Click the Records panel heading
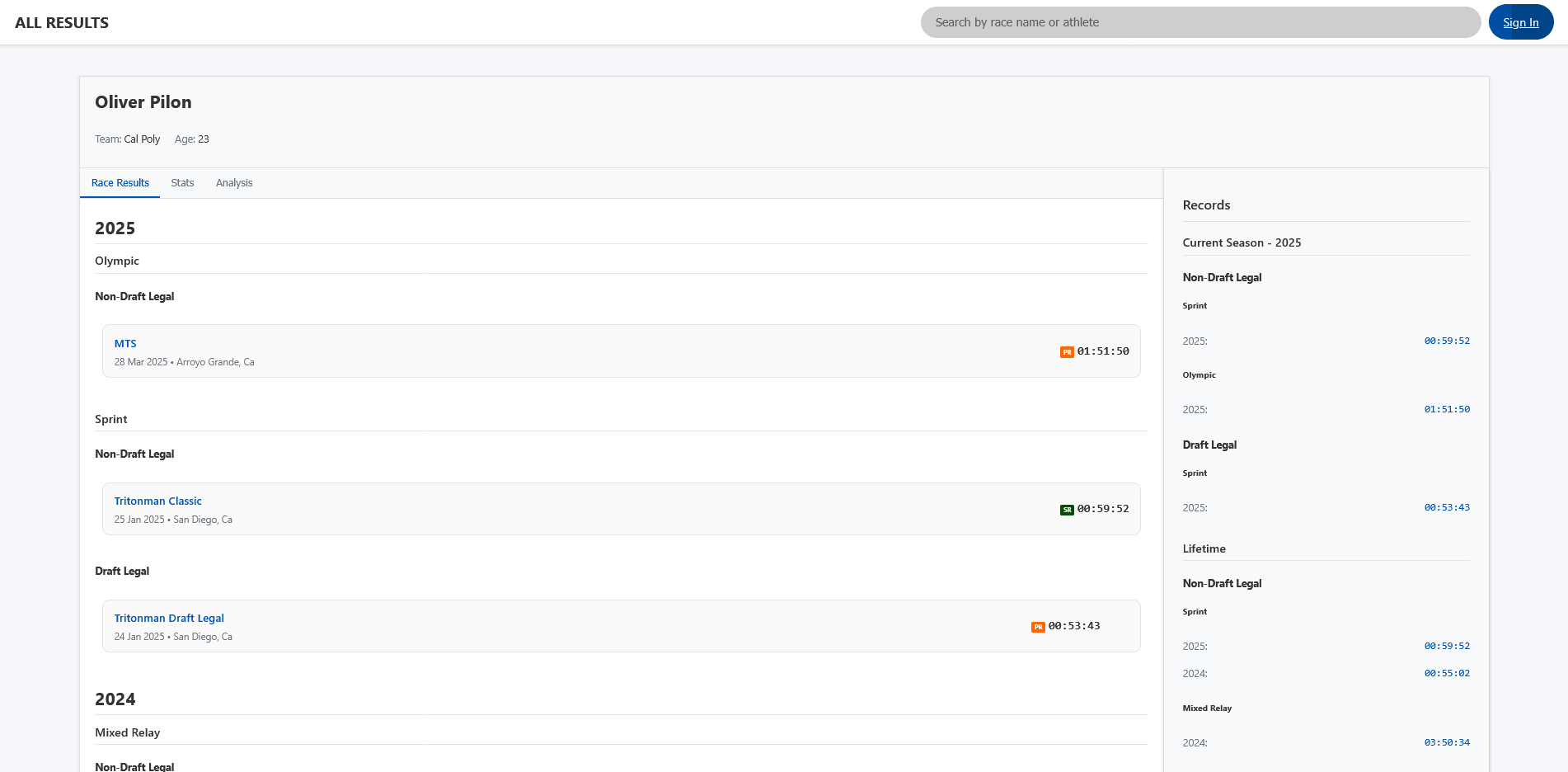Screen dimensions: 1568x772 (x=1206, y=205)
